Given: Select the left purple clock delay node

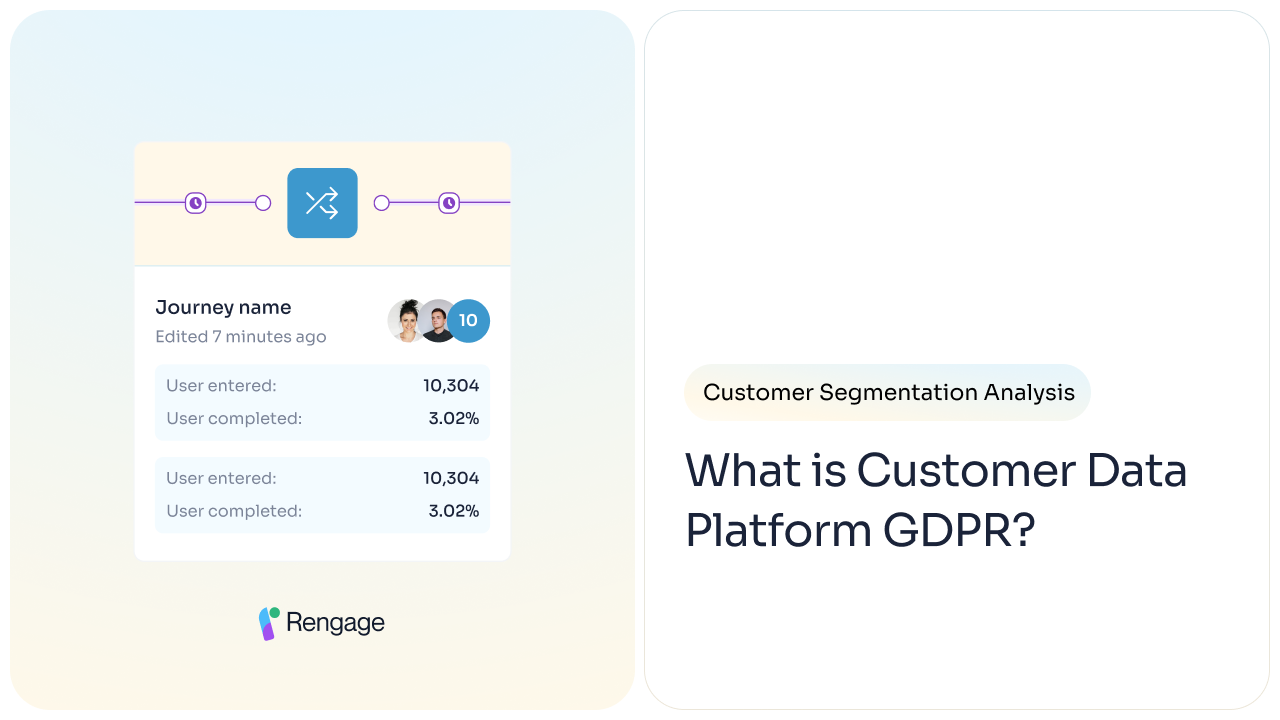Looking at the screenshot, I should point(196,203).
